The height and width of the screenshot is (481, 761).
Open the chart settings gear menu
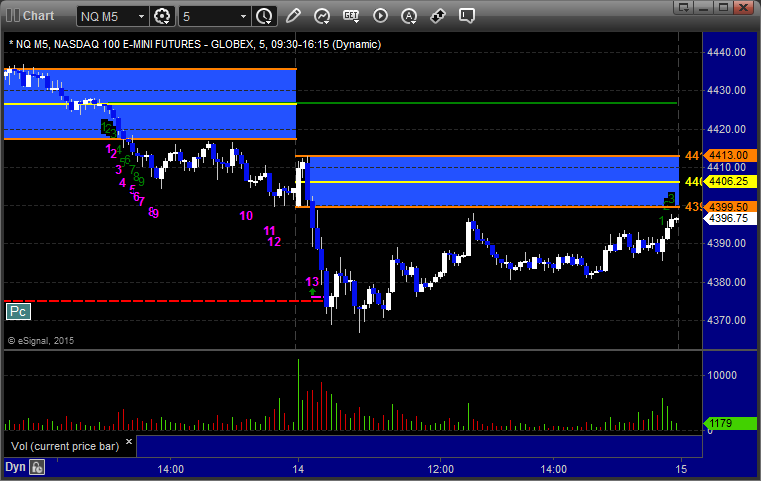tap(162, 17)
